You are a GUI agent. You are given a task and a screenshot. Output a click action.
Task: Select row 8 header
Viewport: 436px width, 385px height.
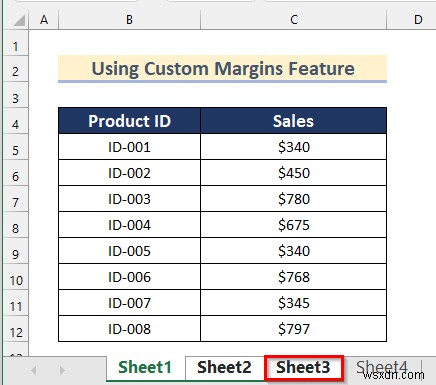point(15,225)
